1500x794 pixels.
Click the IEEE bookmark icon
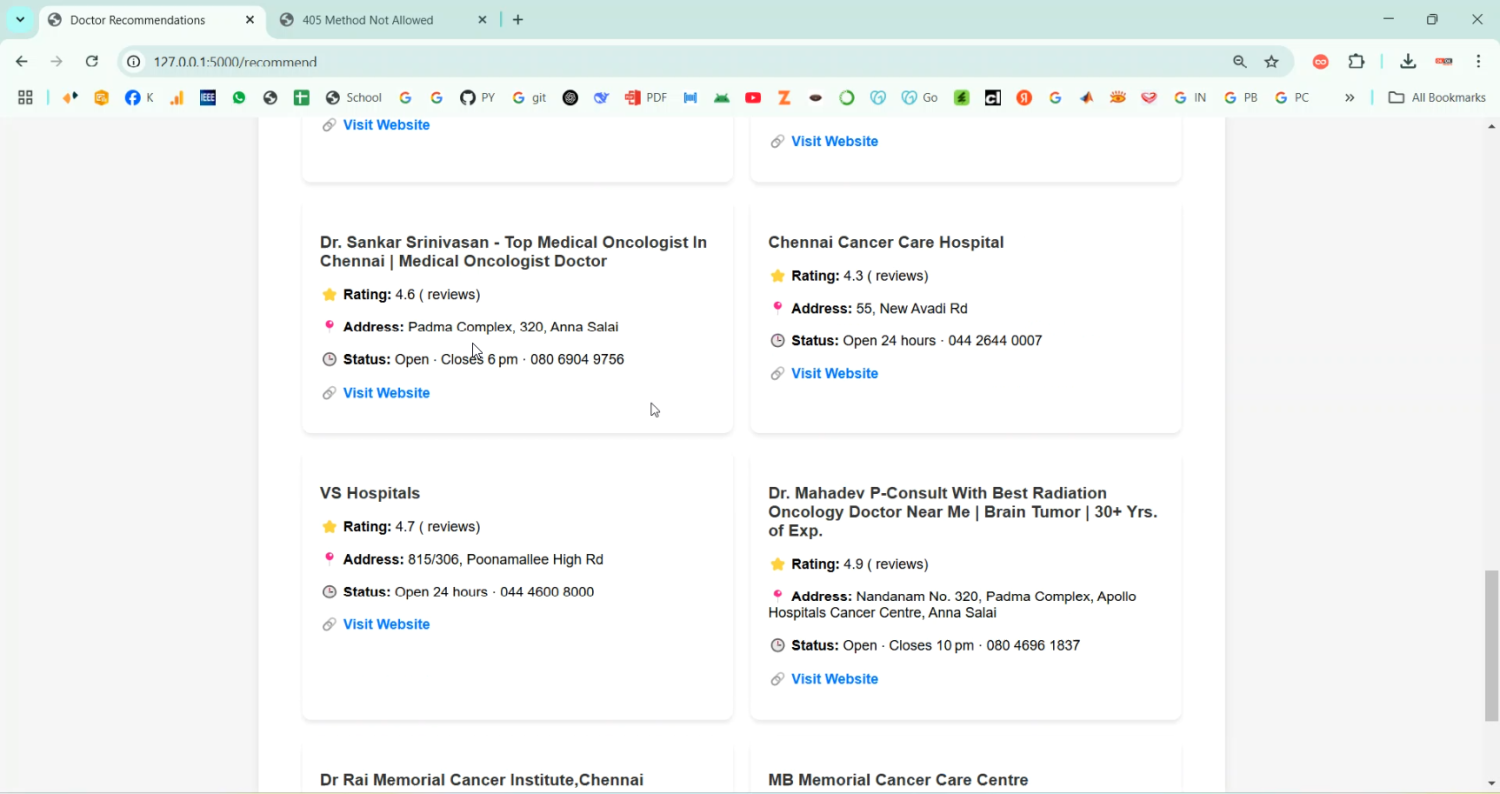pyautogui.click(x=208, y=98)
